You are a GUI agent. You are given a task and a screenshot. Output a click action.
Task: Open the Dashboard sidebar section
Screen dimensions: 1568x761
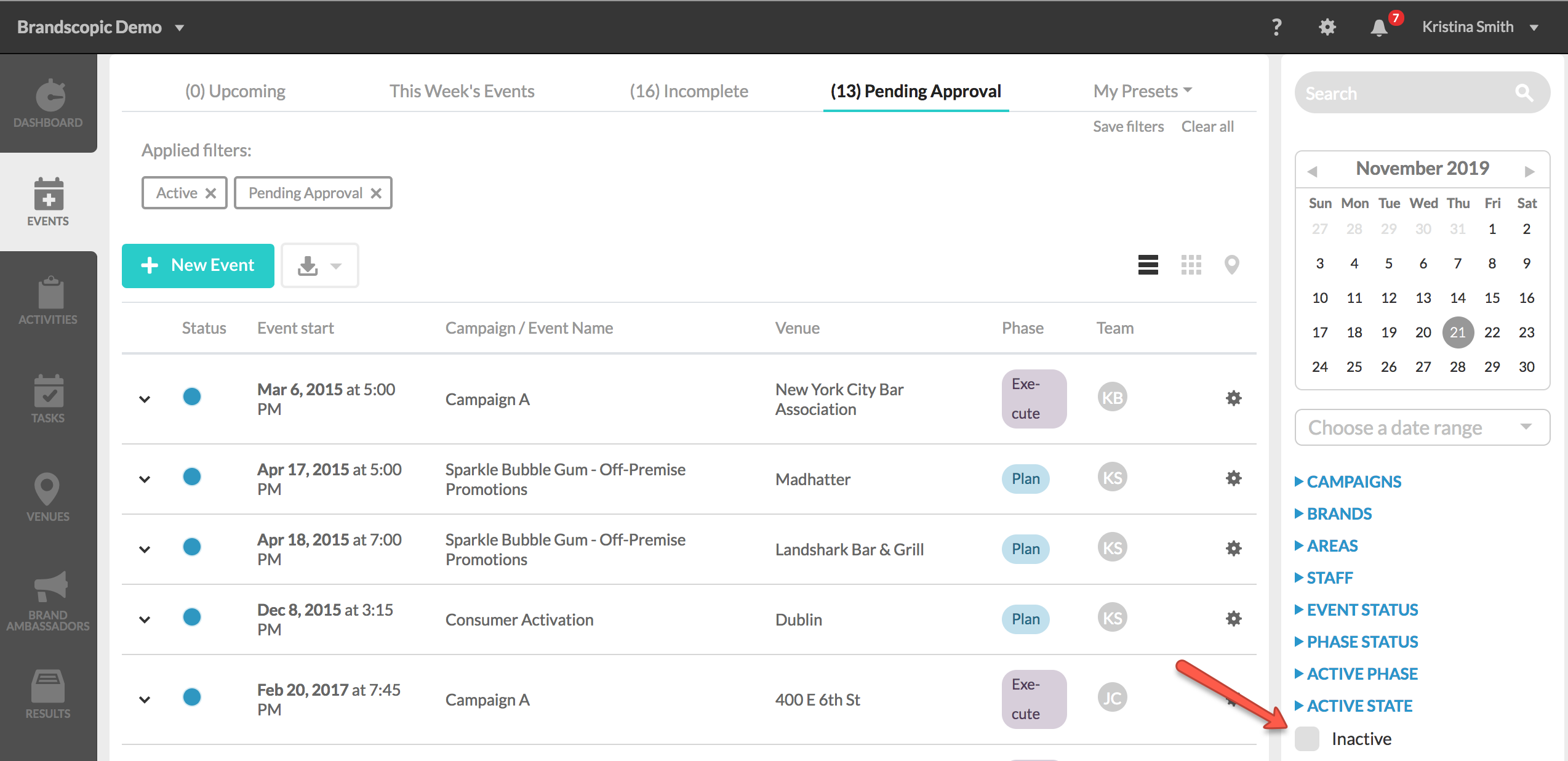(48, 103)
